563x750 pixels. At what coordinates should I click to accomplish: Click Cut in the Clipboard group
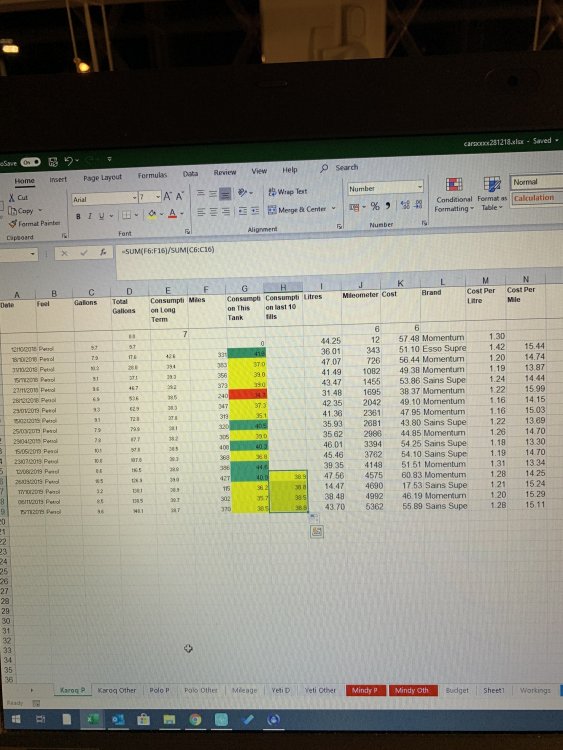19,198
